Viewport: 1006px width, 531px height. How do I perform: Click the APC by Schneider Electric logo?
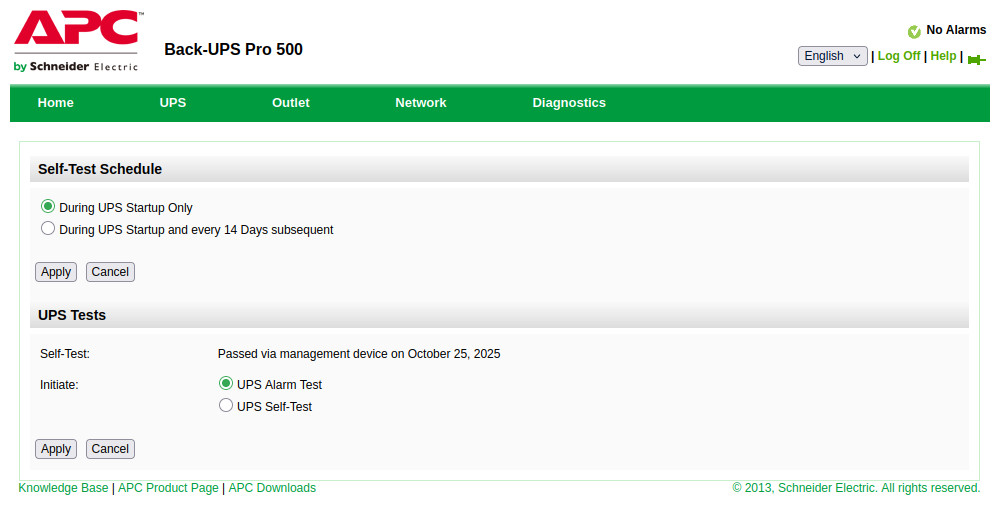pyautogui.click(x=76, y=41)
